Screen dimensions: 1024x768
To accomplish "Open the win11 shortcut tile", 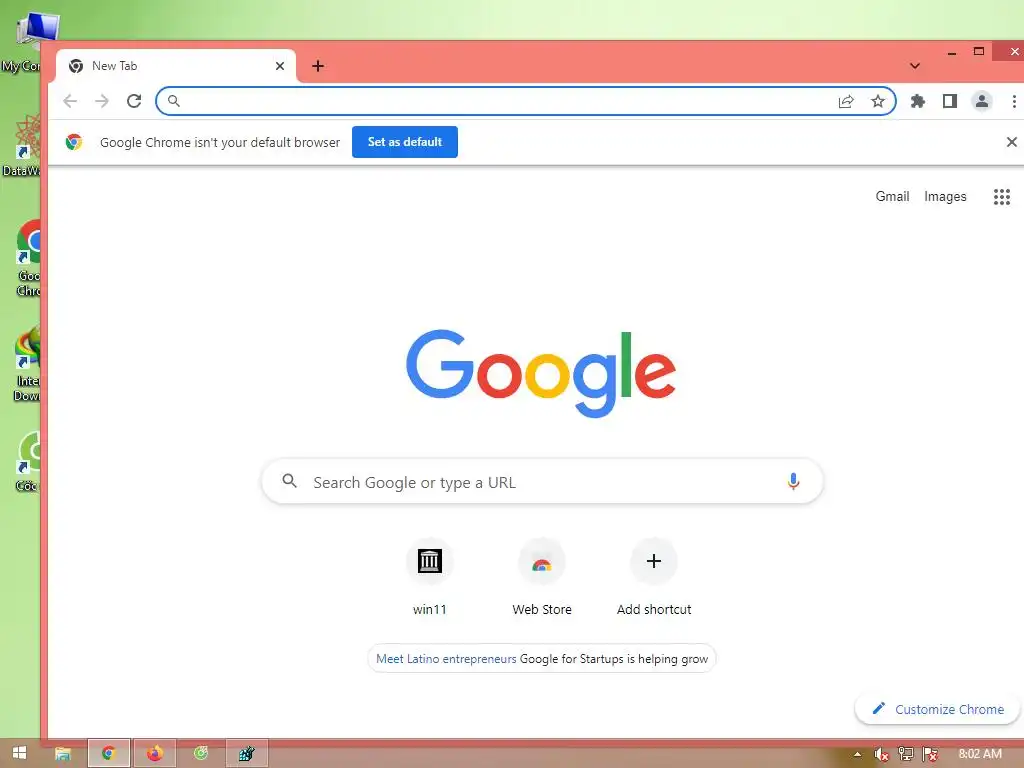I will 430,577.
